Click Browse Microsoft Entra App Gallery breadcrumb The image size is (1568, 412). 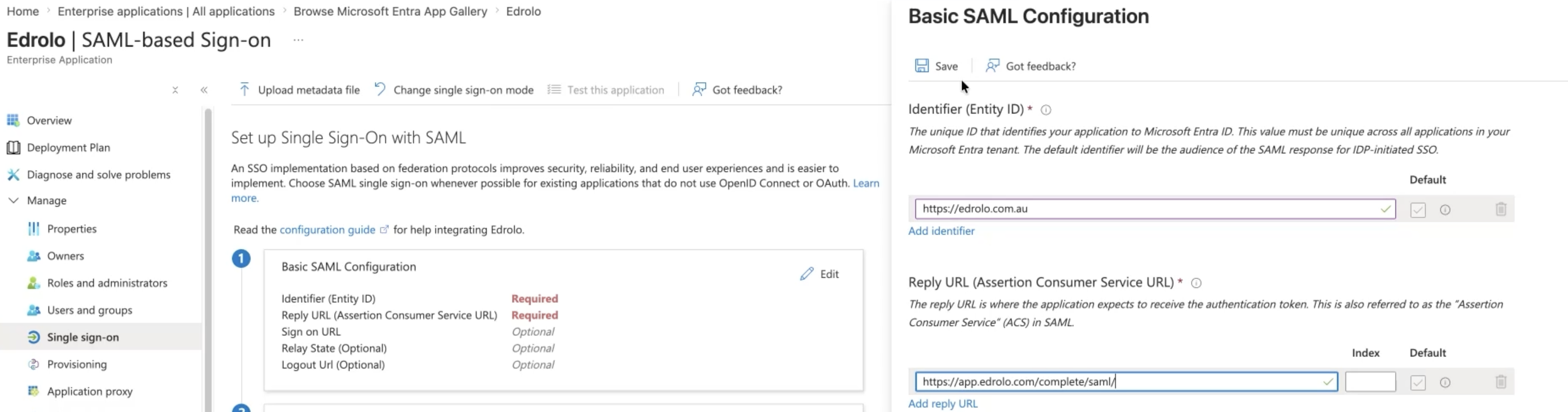tap(390, 11)
